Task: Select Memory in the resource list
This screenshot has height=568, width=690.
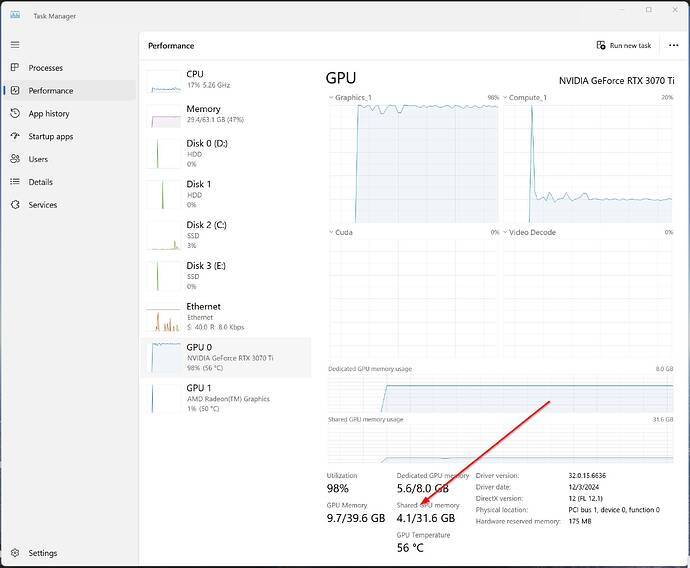Action: 227,115
